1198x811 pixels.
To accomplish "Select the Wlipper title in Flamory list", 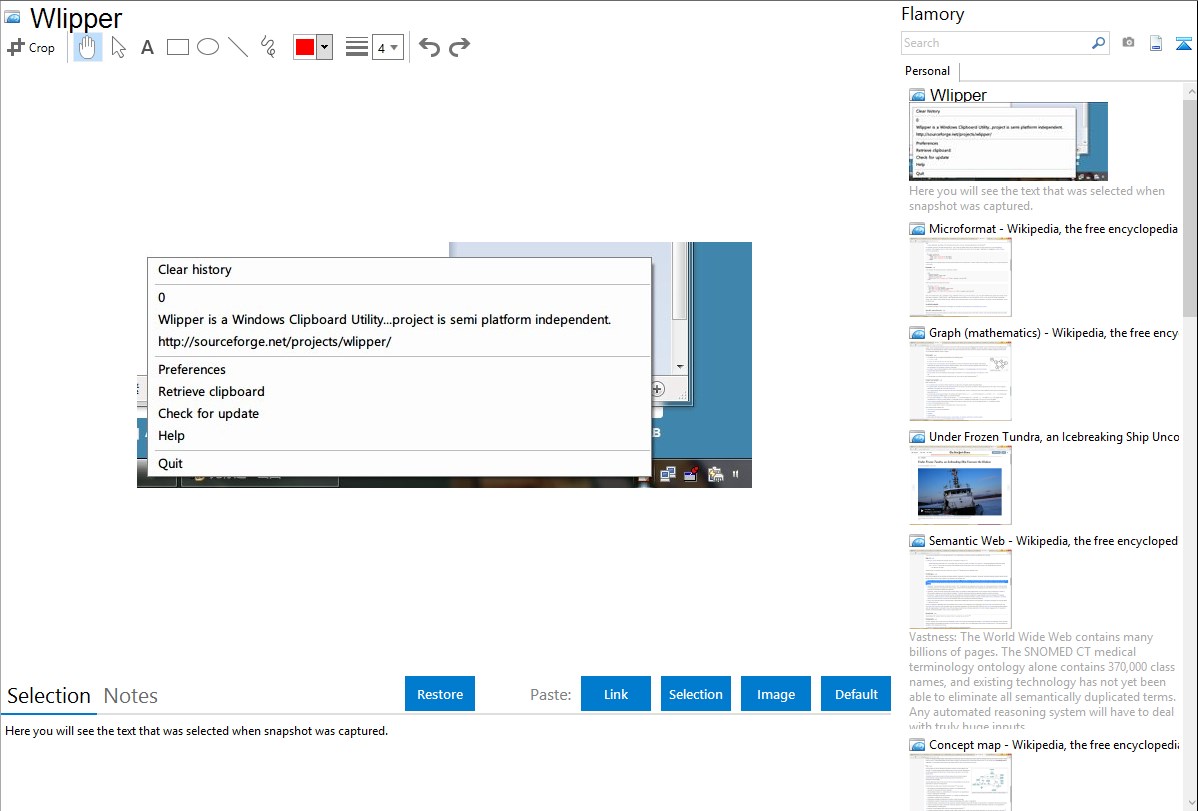I will 958,95.
